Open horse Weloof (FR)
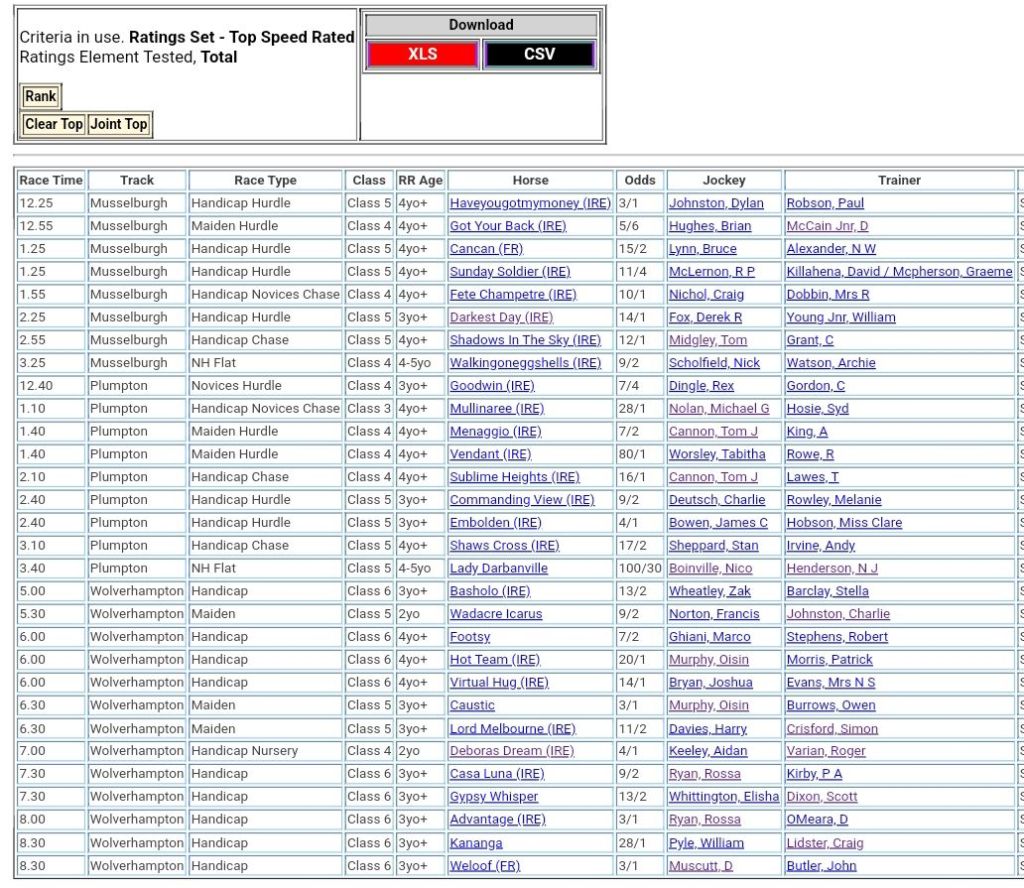Viewport: 1024px width, 888px height. coord(485,865)
